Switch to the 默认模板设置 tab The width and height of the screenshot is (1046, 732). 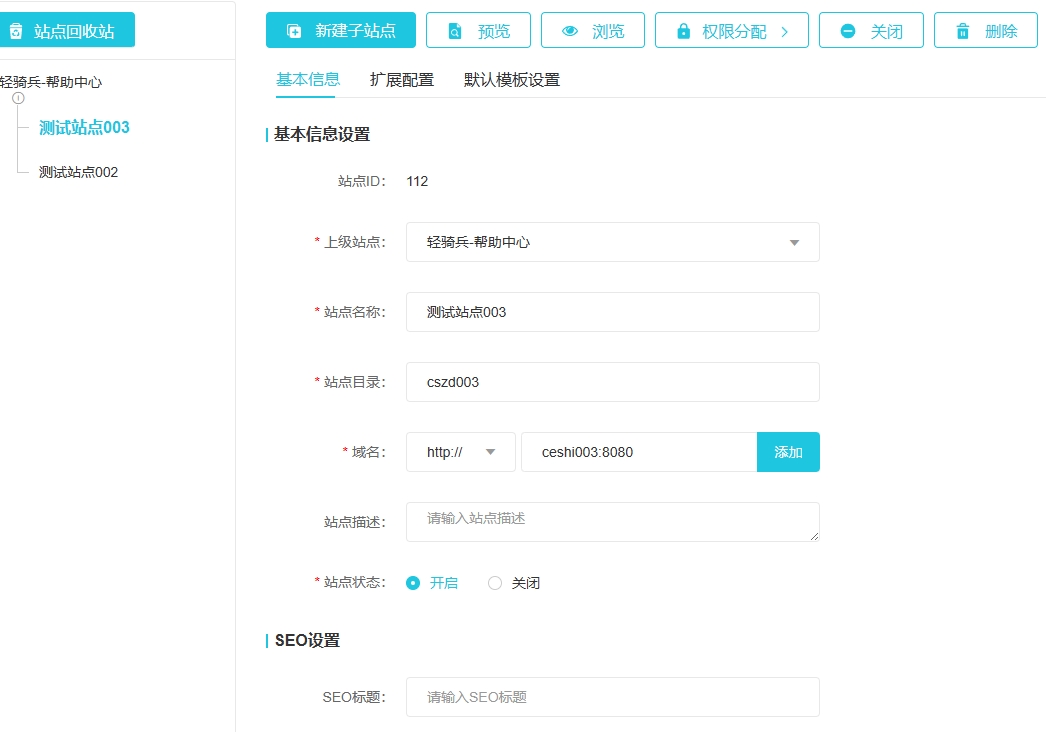point(512,80)
